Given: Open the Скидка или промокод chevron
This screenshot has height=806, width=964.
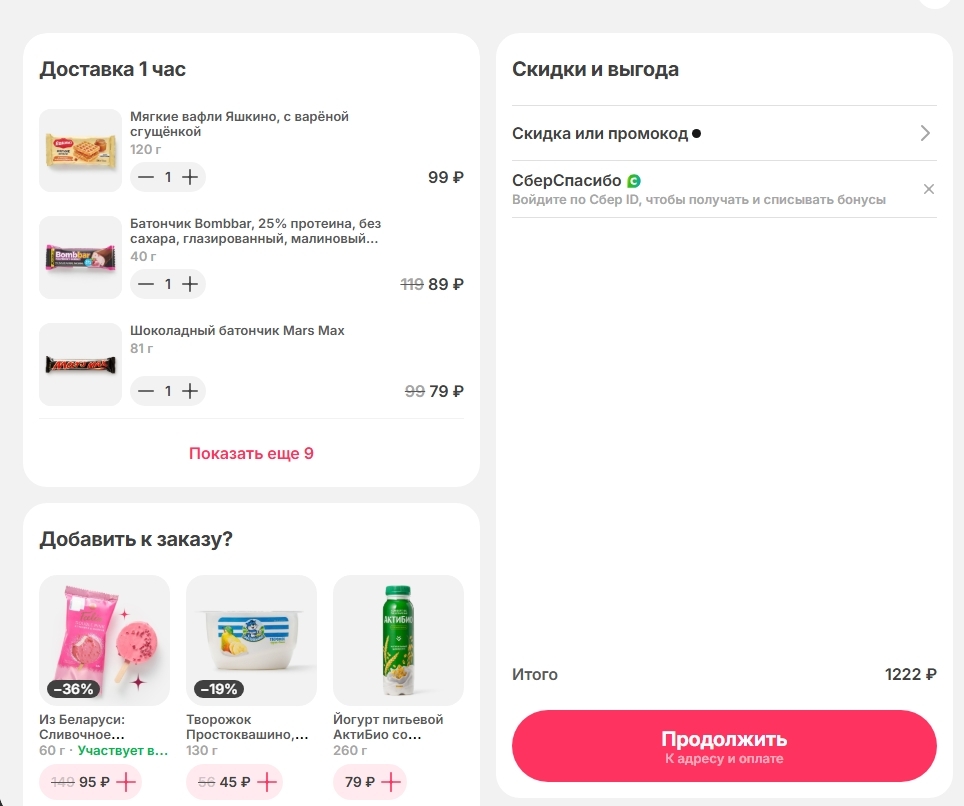Looking at the screenshot, I should tap(925, 133).
